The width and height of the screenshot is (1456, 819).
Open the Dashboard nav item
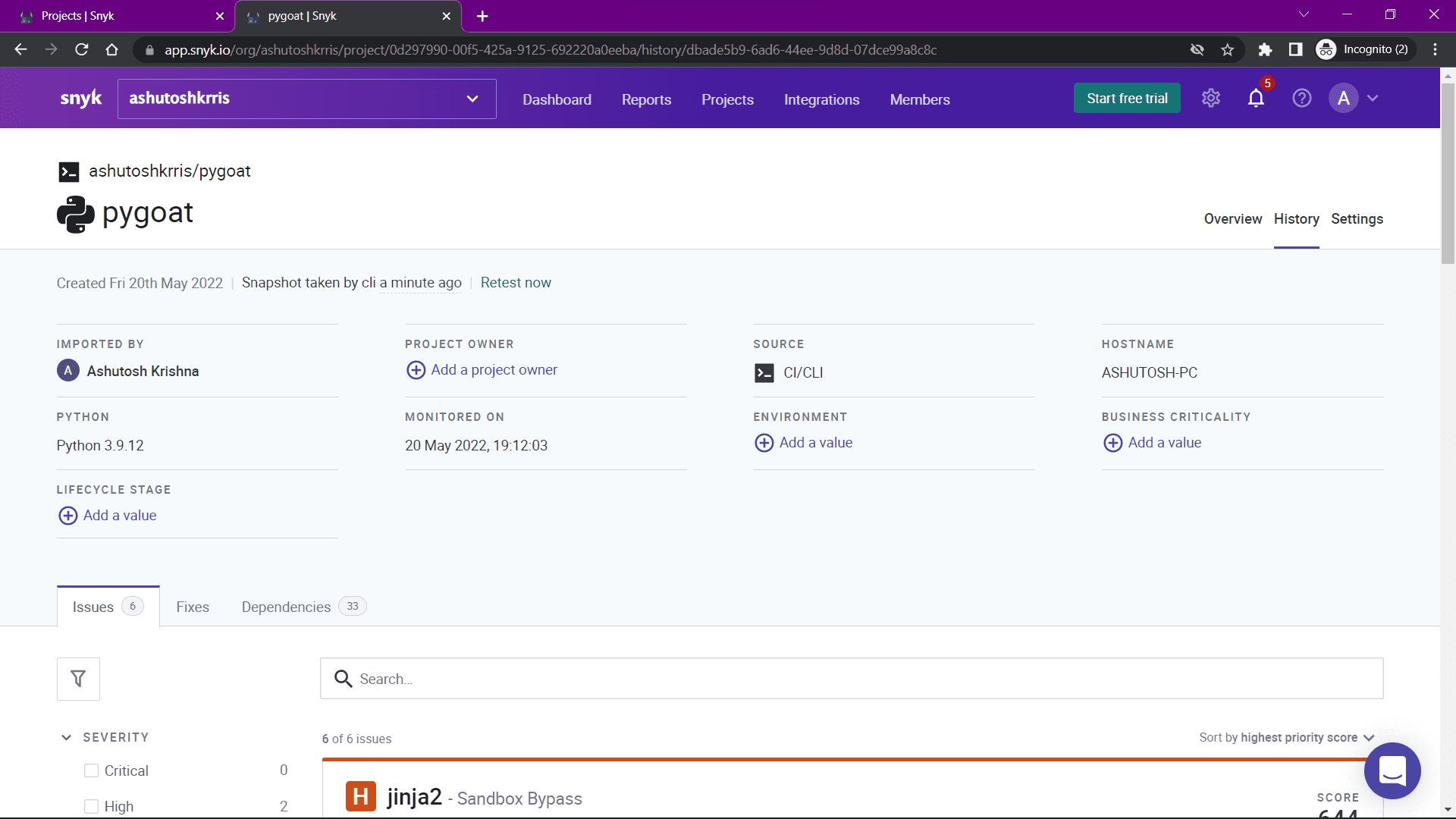coord(557,99)
